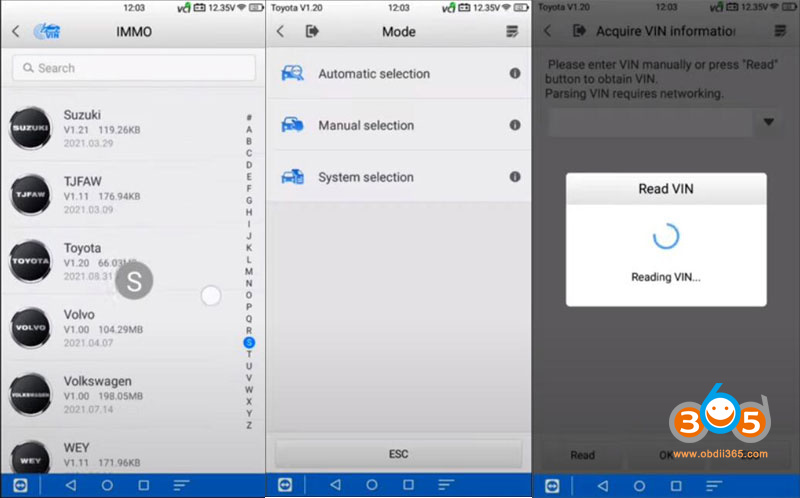This screenshot has width=800, height=498.
Task: Show info for Automatic selection
Action: click(x=515, y=73)
